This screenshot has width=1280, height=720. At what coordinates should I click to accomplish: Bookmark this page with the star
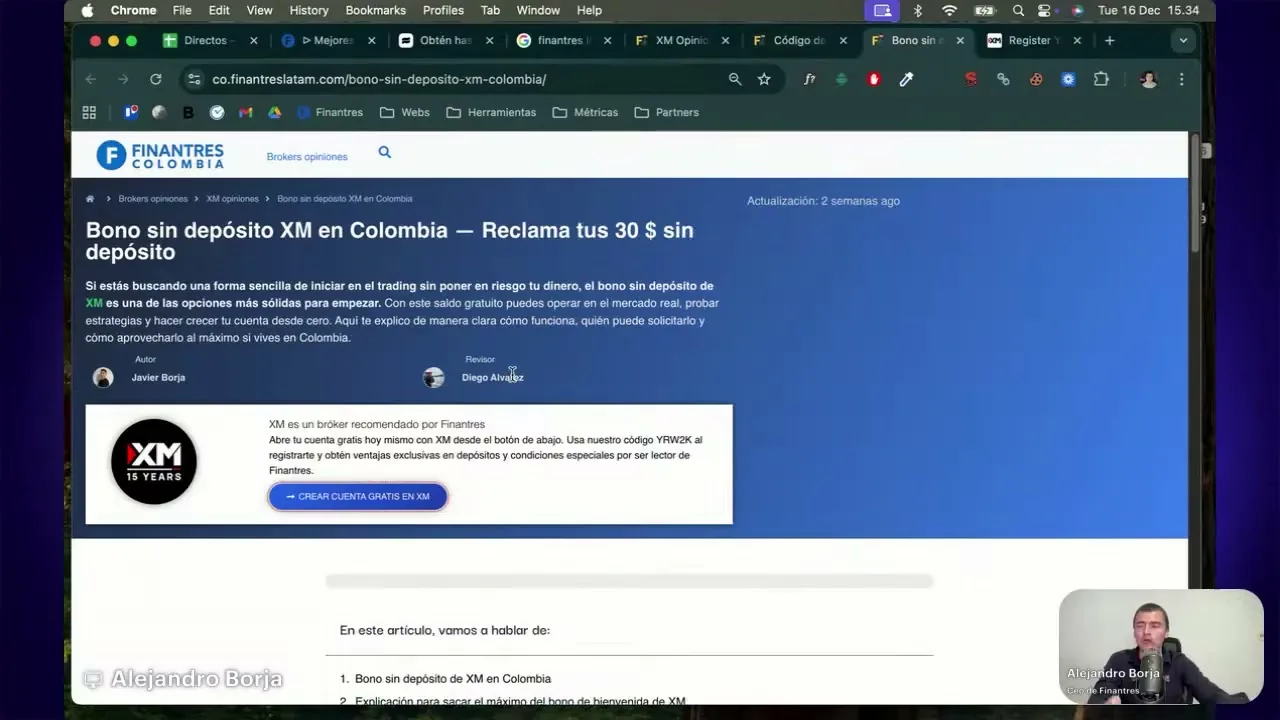764,79
